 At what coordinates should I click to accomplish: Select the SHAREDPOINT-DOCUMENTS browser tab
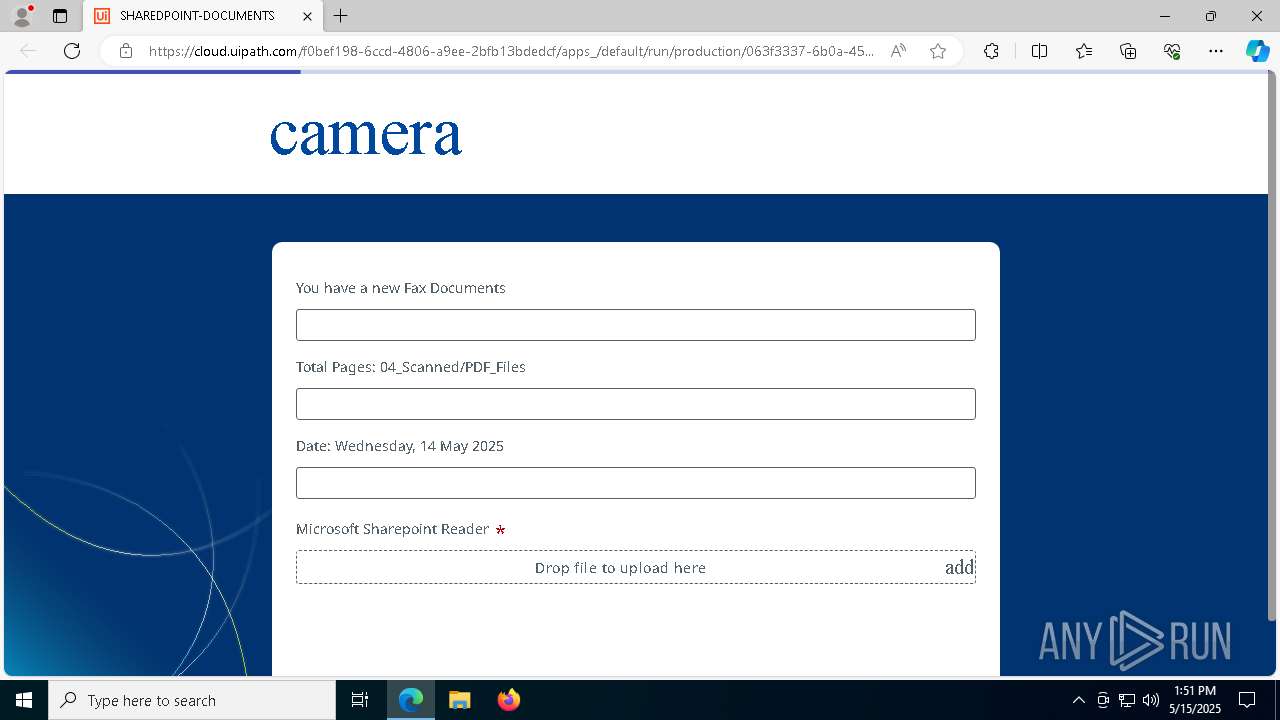coord(203,16)
